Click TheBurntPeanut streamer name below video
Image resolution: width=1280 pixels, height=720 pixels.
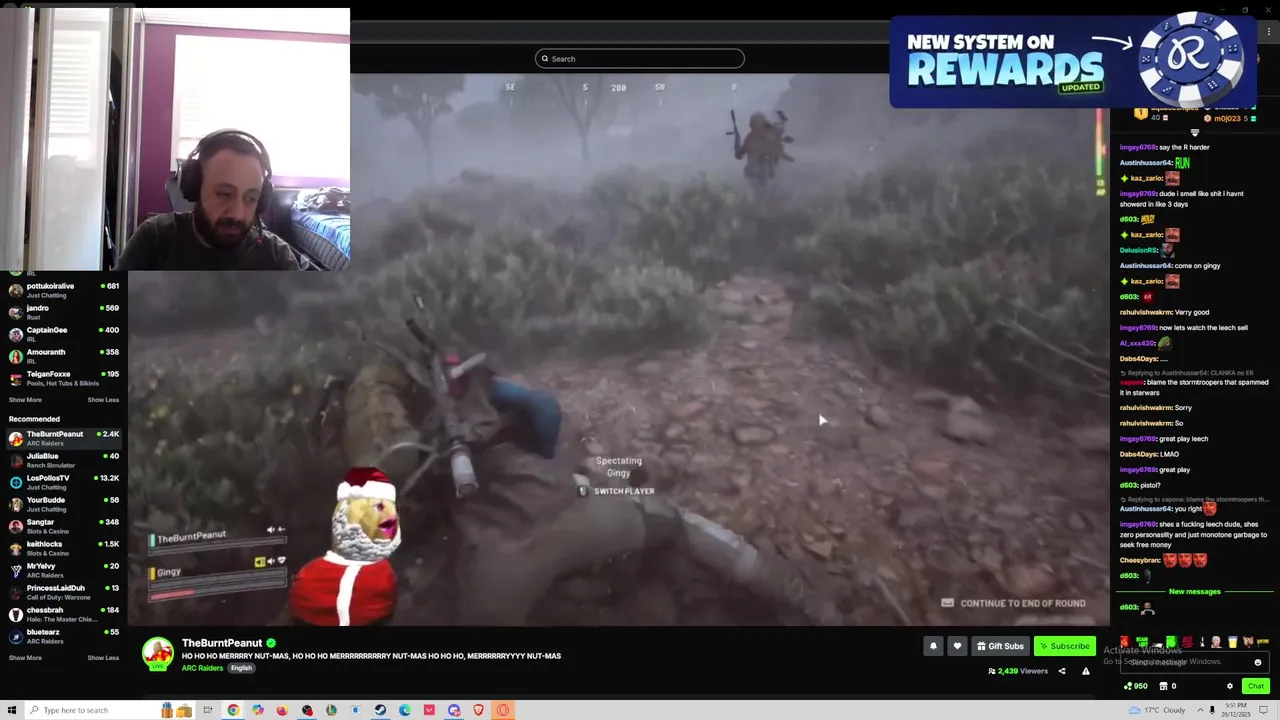tap(222, 643)
